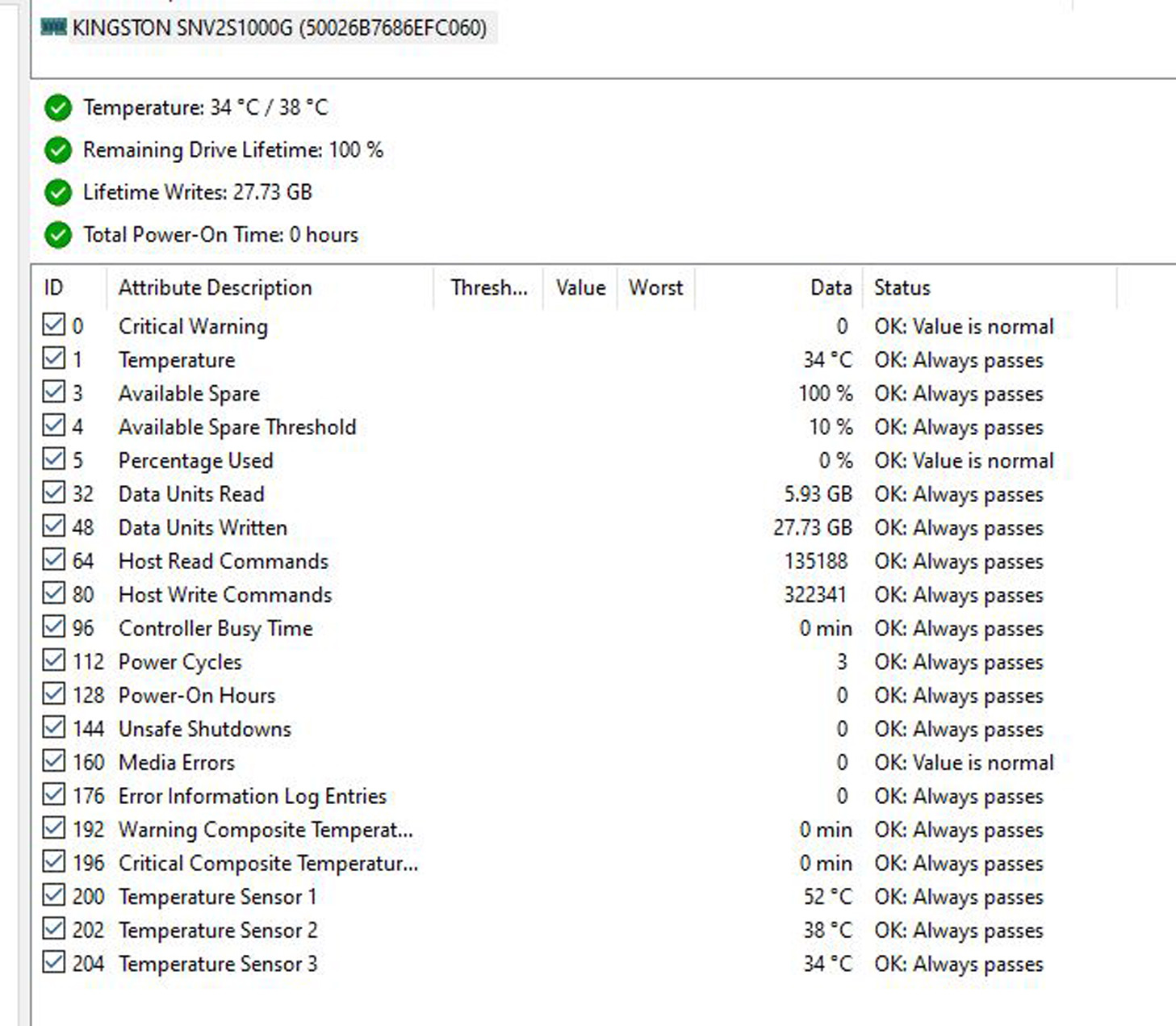Click 'OK: Value is normal' in Media Errors row
Image resolution: width=1176 pixels, height=1026 pixels.
tap(965, 763)
